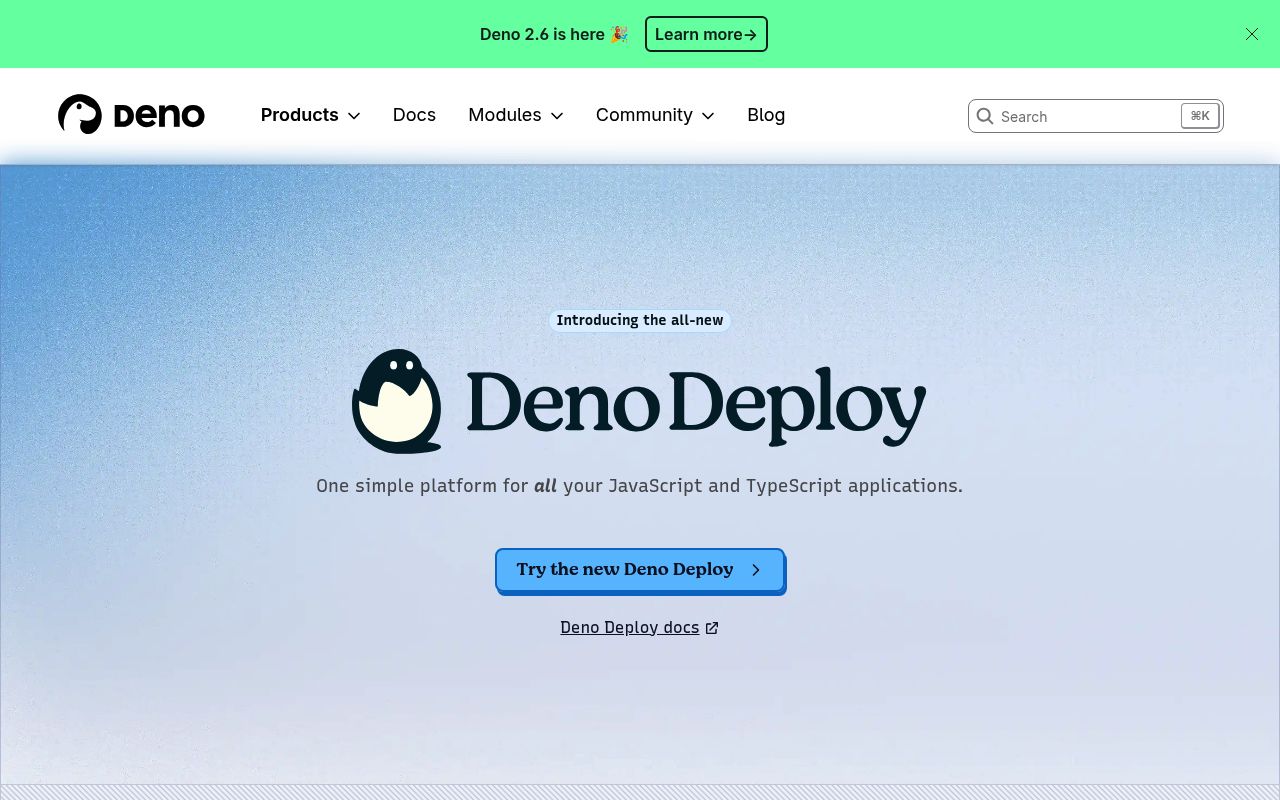Viewport: 1280px width, 800px height.
Task: Click the Deno Deploy penguin mascot
Action: (x=398, y=401)
